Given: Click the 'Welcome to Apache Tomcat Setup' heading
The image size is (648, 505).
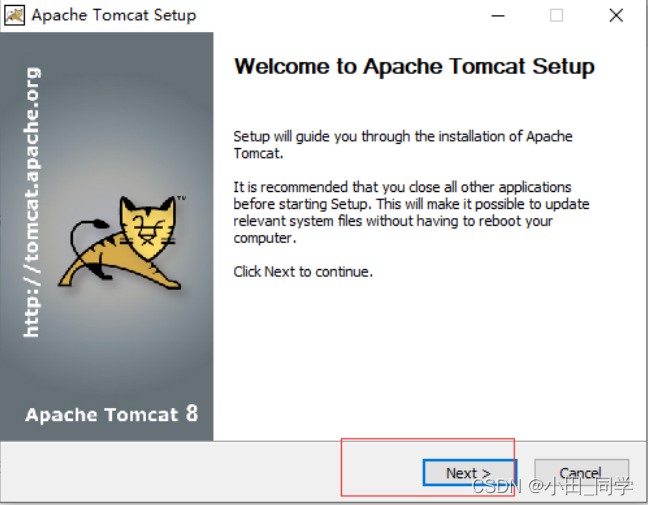Looking at the screenshot, I should pyautogui.click(x=414, y=66).
